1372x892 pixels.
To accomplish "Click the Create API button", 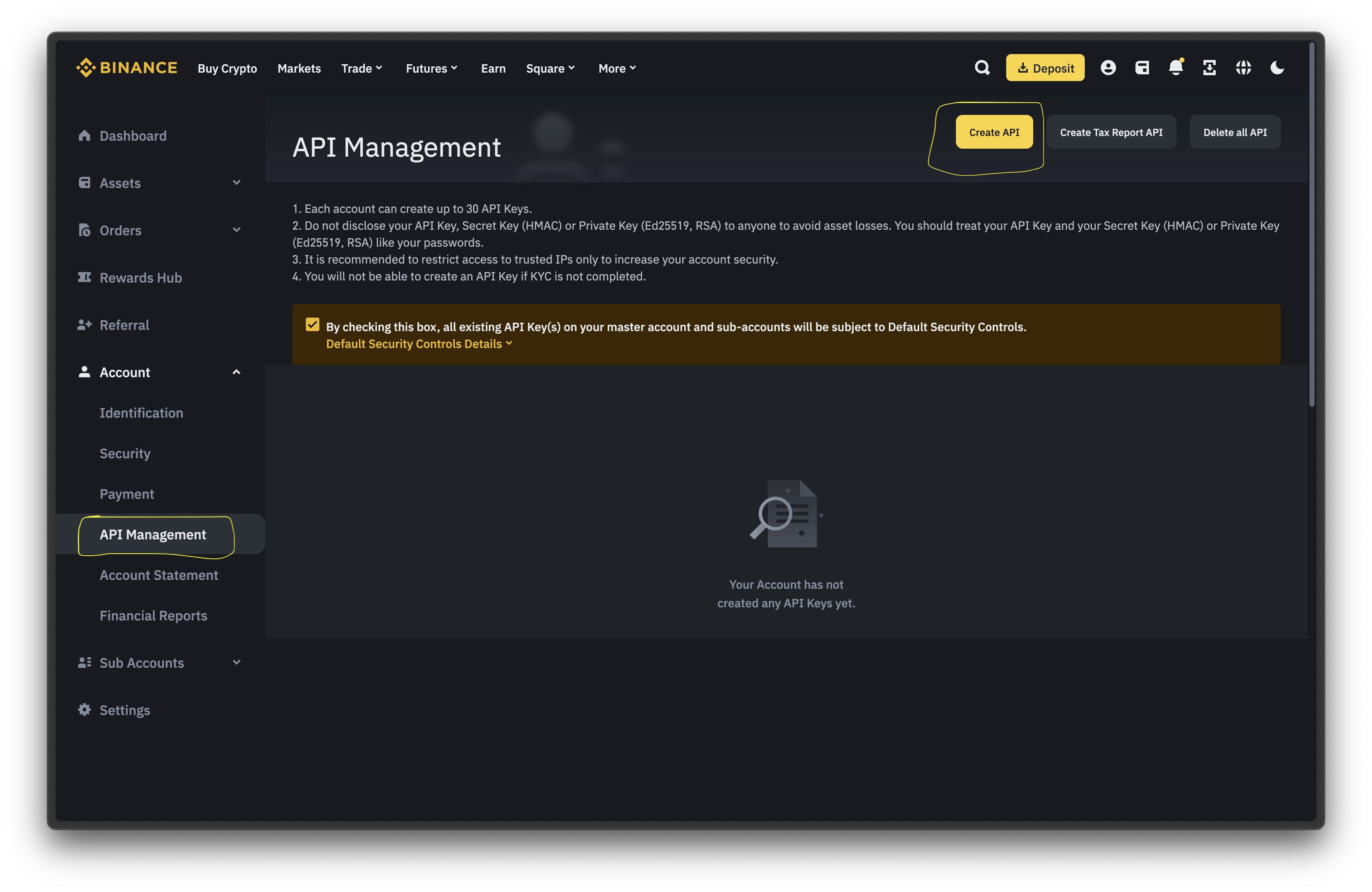I will tap(994, 132).
